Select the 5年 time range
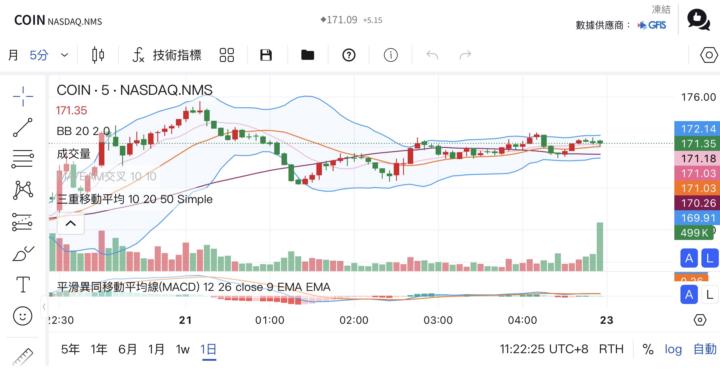The height and width of the screenshot is (384, 720). click(70, 349)
